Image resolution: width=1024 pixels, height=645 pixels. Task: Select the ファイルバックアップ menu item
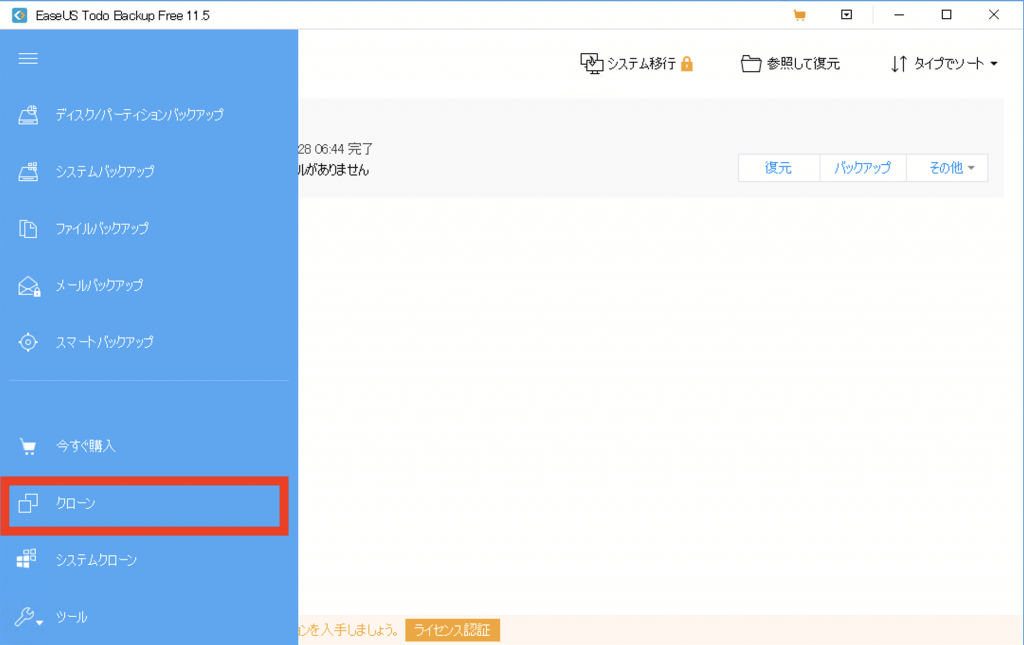click(x=102, y=229)
